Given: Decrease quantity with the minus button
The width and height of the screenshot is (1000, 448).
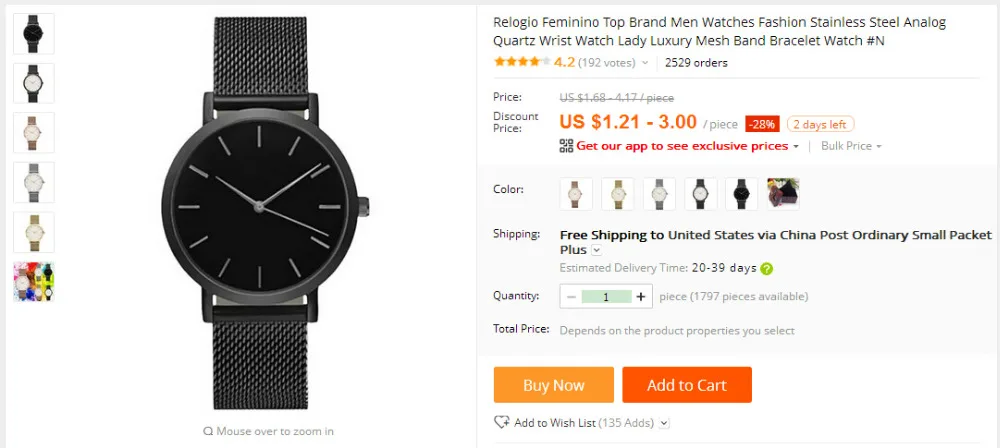Looking at the screenshot, I should click(571, 297).
